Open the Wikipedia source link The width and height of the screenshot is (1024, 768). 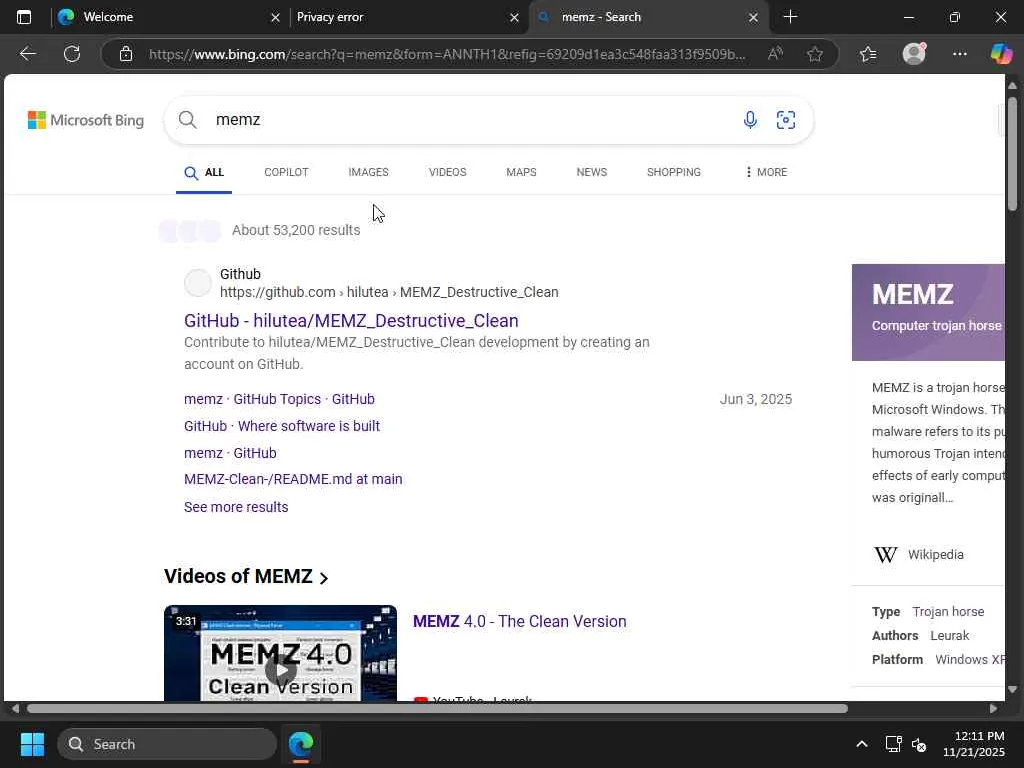click(936, 554)
